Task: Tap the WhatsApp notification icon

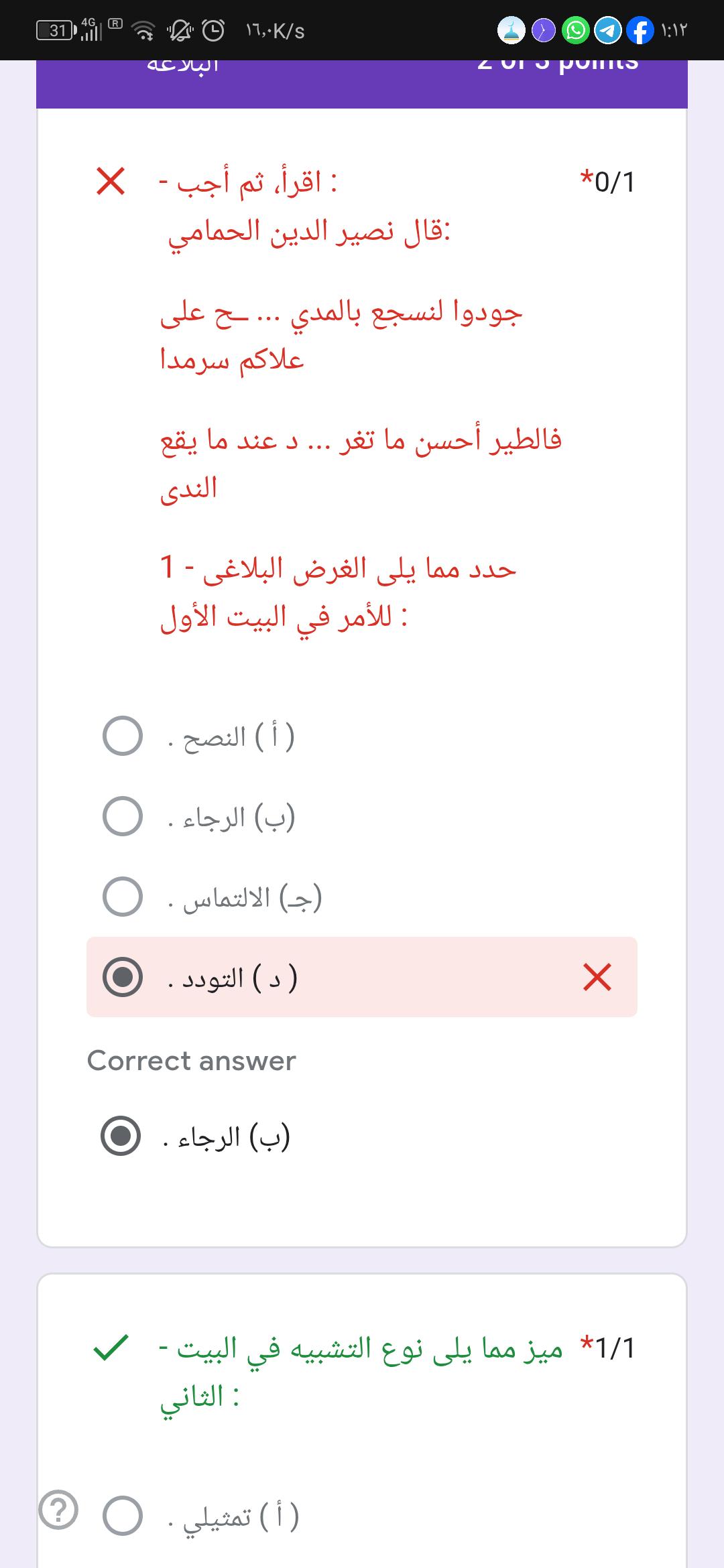Action: pos(575,31)
